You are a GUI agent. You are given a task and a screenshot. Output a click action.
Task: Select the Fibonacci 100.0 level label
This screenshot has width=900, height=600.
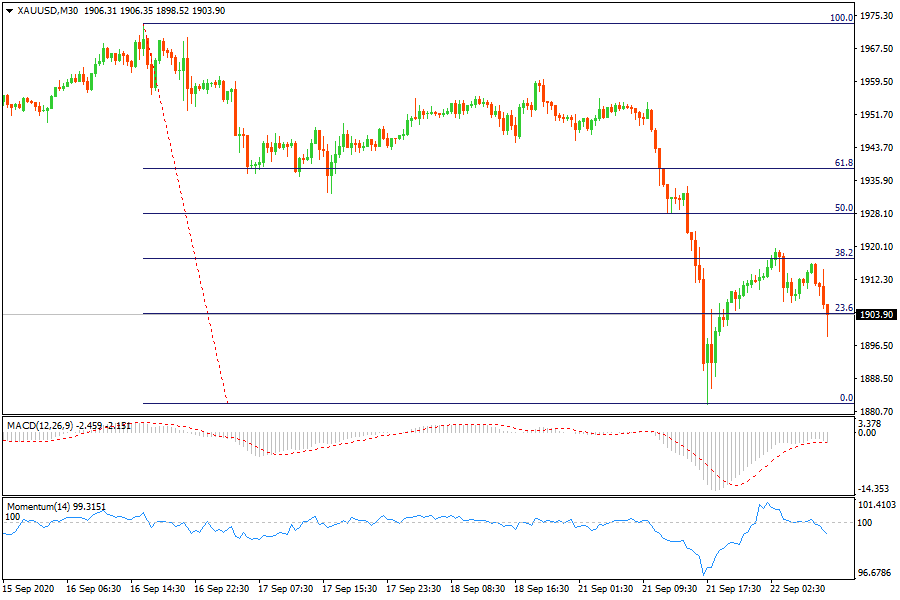pyautogui.click(x=842, y=18)
